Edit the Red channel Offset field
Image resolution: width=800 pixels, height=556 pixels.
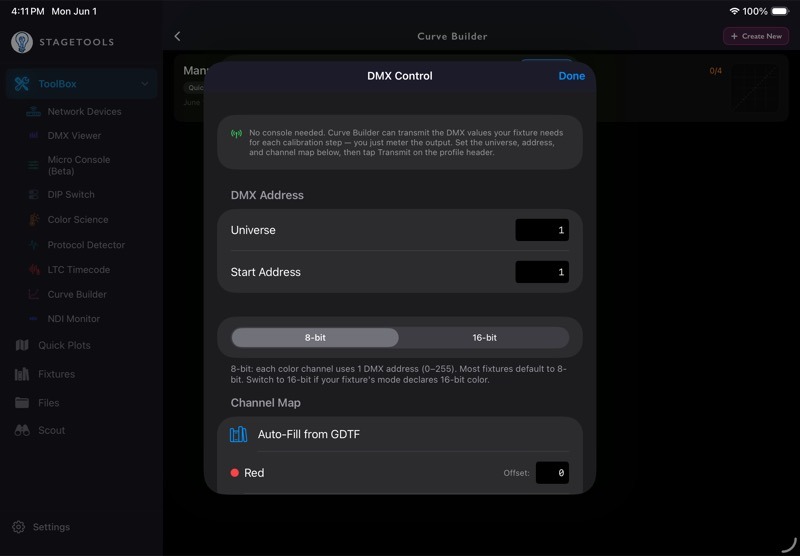[x=552, y=473]
